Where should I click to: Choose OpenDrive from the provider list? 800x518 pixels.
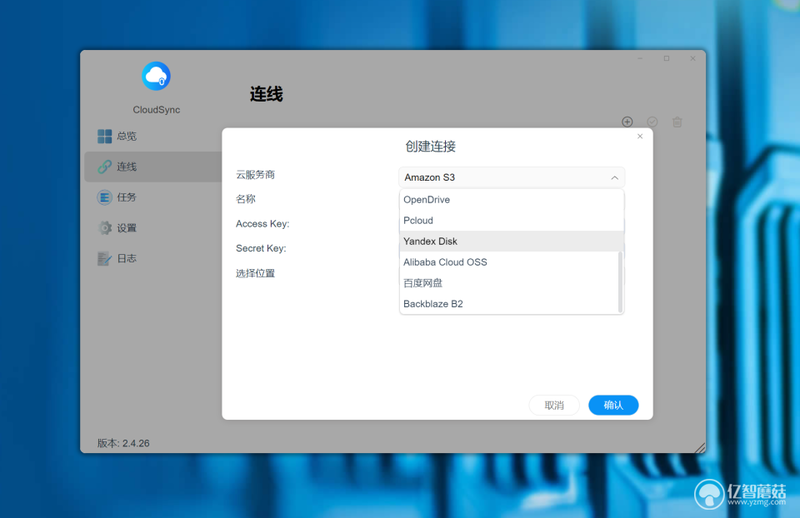[x=511, y=200]
